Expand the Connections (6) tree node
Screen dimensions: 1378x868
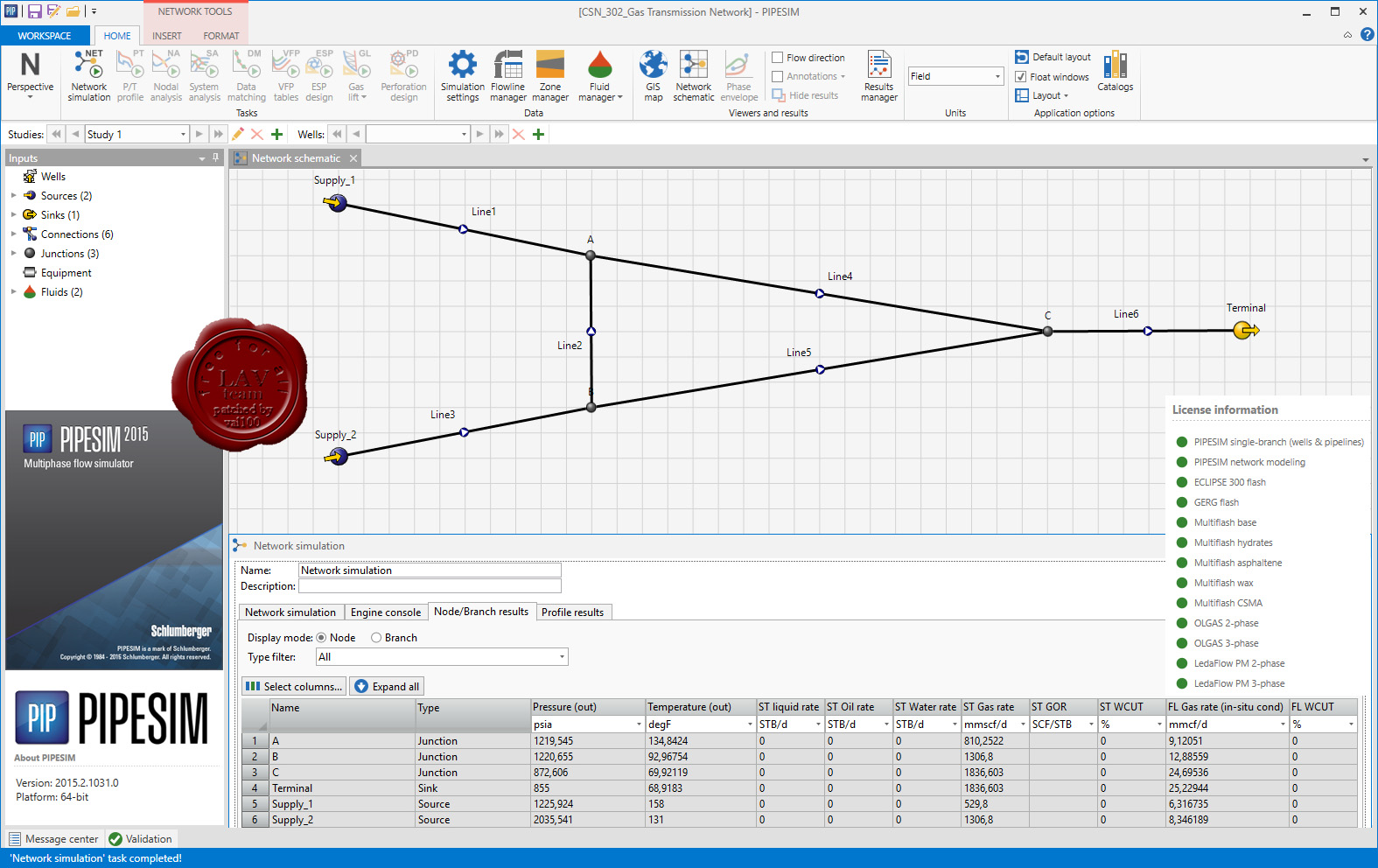13,234
